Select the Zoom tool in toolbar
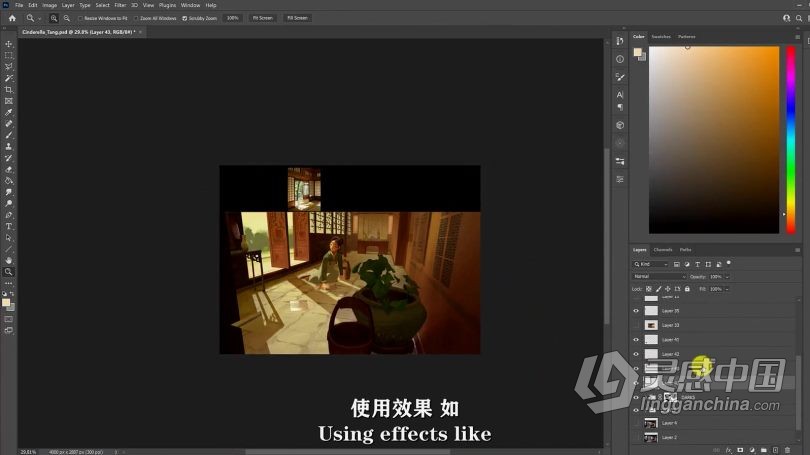The image size is (810, 455). (x=9, y=272)
